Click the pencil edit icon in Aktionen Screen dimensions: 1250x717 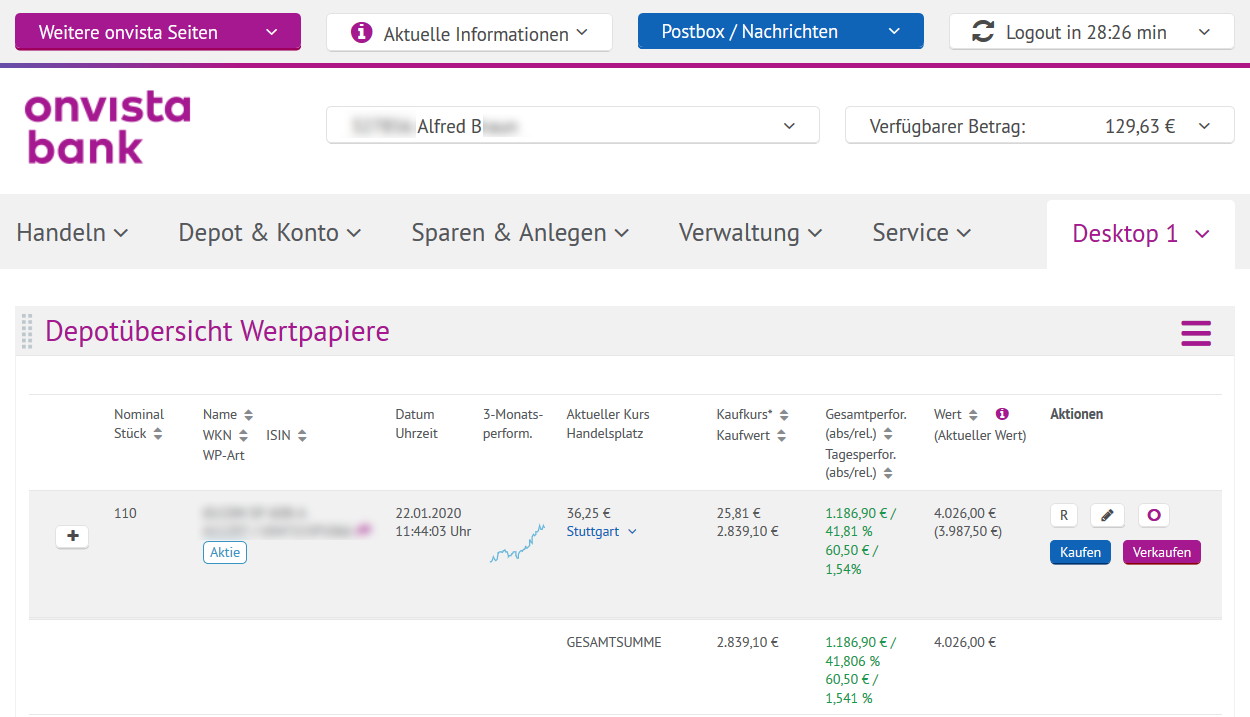click(1107, 515)
